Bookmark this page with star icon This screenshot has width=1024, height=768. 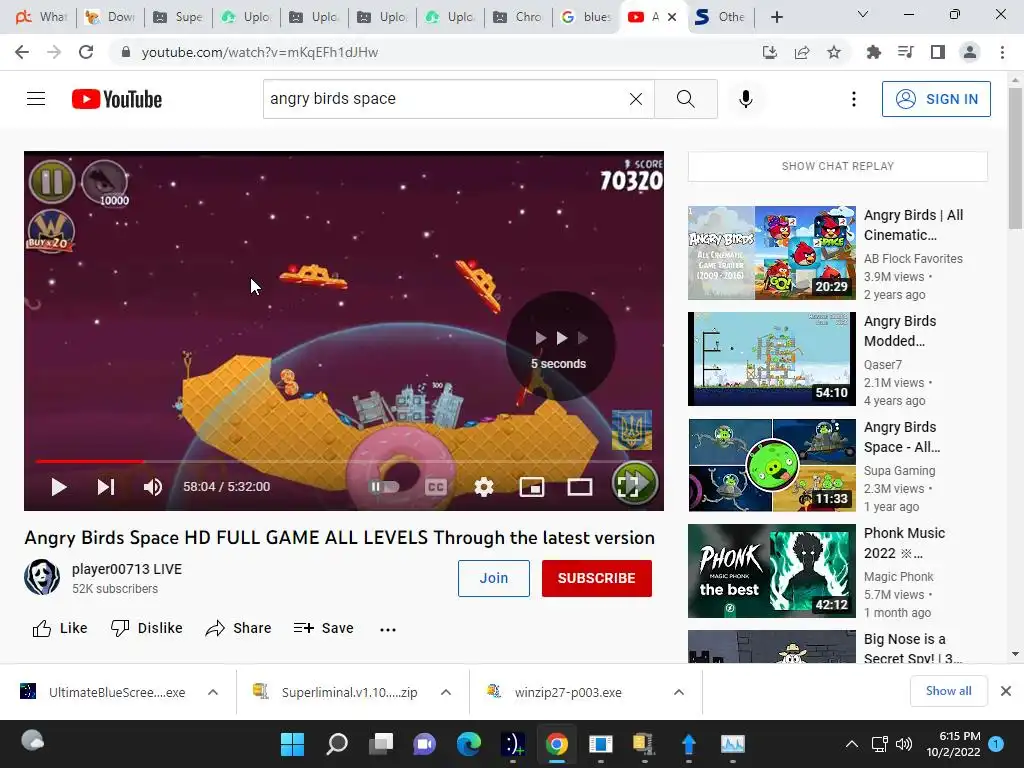point(834,52)
